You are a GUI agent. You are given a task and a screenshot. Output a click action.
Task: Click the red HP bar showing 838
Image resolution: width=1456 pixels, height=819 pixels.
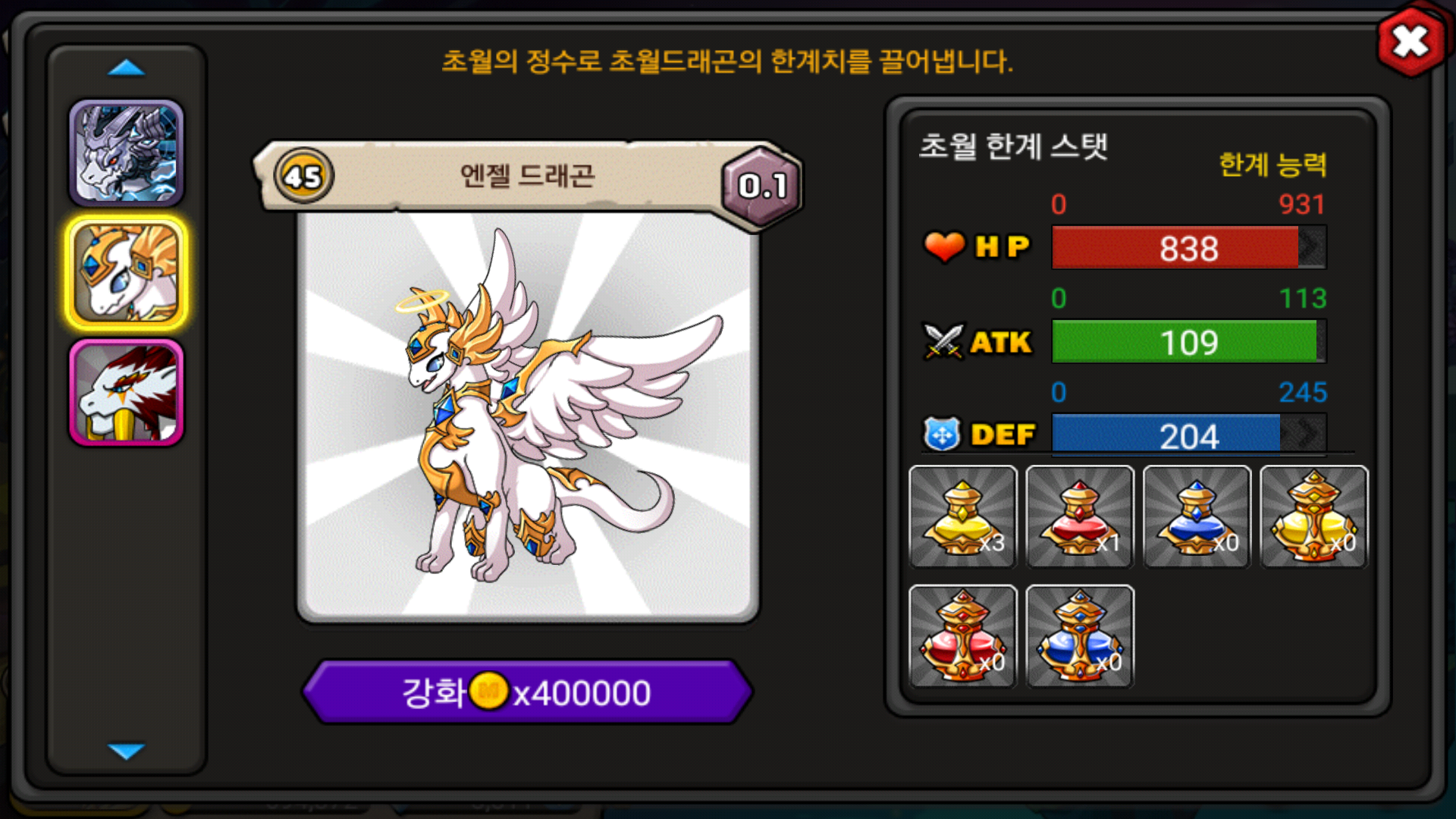pyautogui.click(x=1189, y=247)
